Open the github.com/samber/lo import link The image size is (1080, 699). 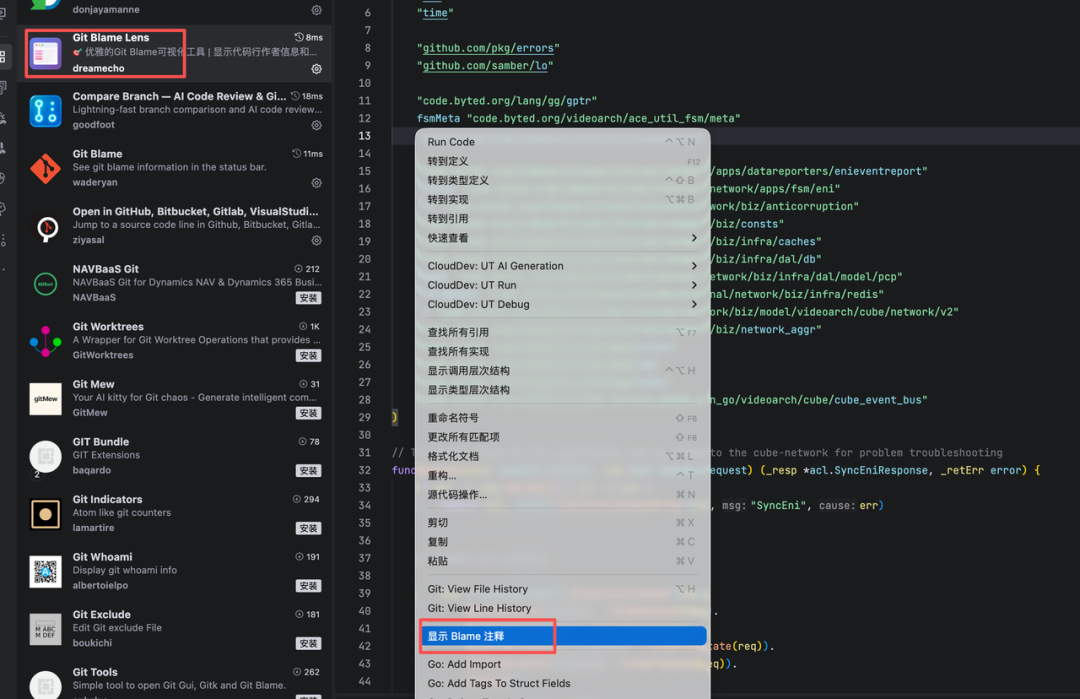pyautogui.click(x=485, y=66)
